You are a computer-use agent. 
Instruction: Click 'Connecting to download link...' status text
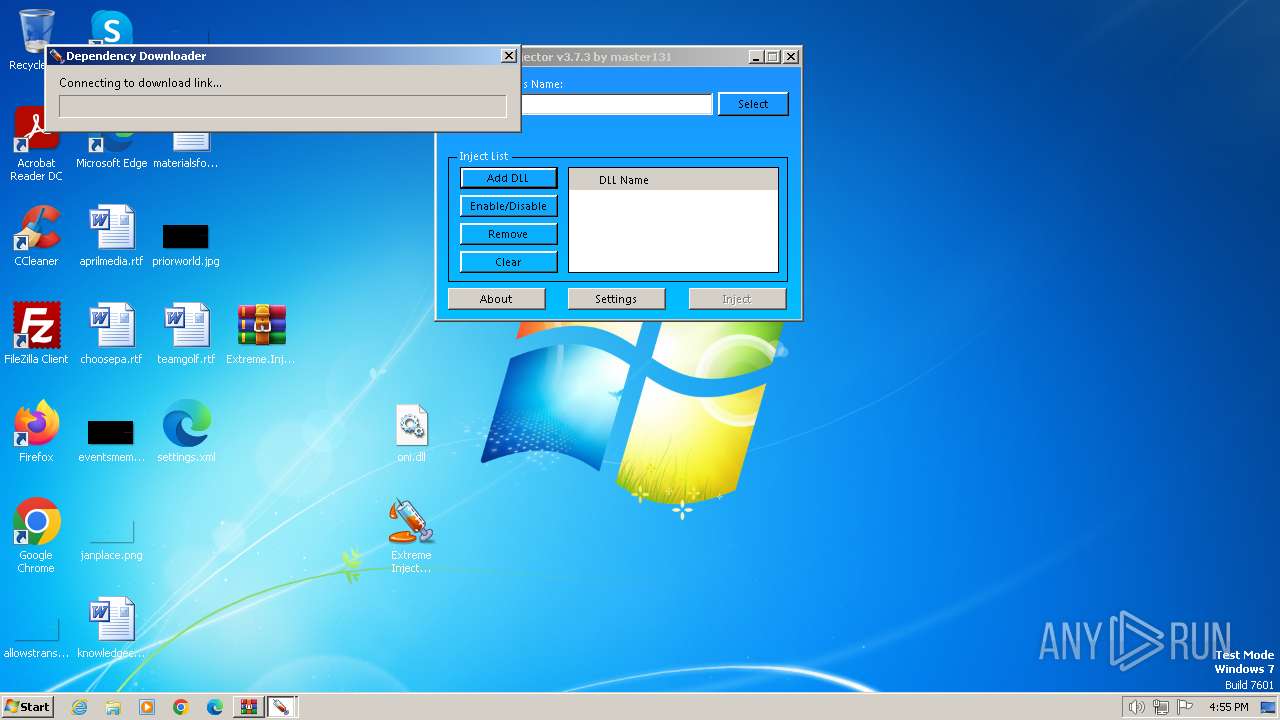(x=140, y=83)
